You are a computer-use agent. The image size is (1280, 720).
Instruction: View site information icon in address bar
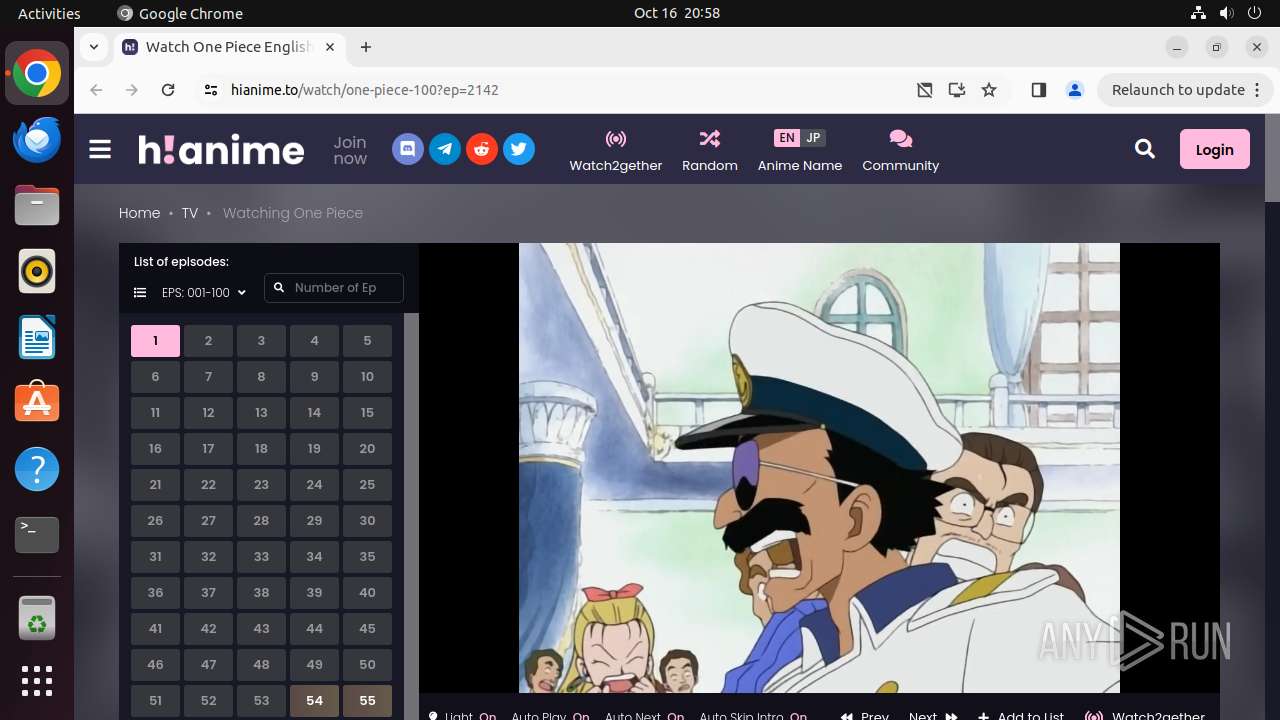tap(210, 90)
